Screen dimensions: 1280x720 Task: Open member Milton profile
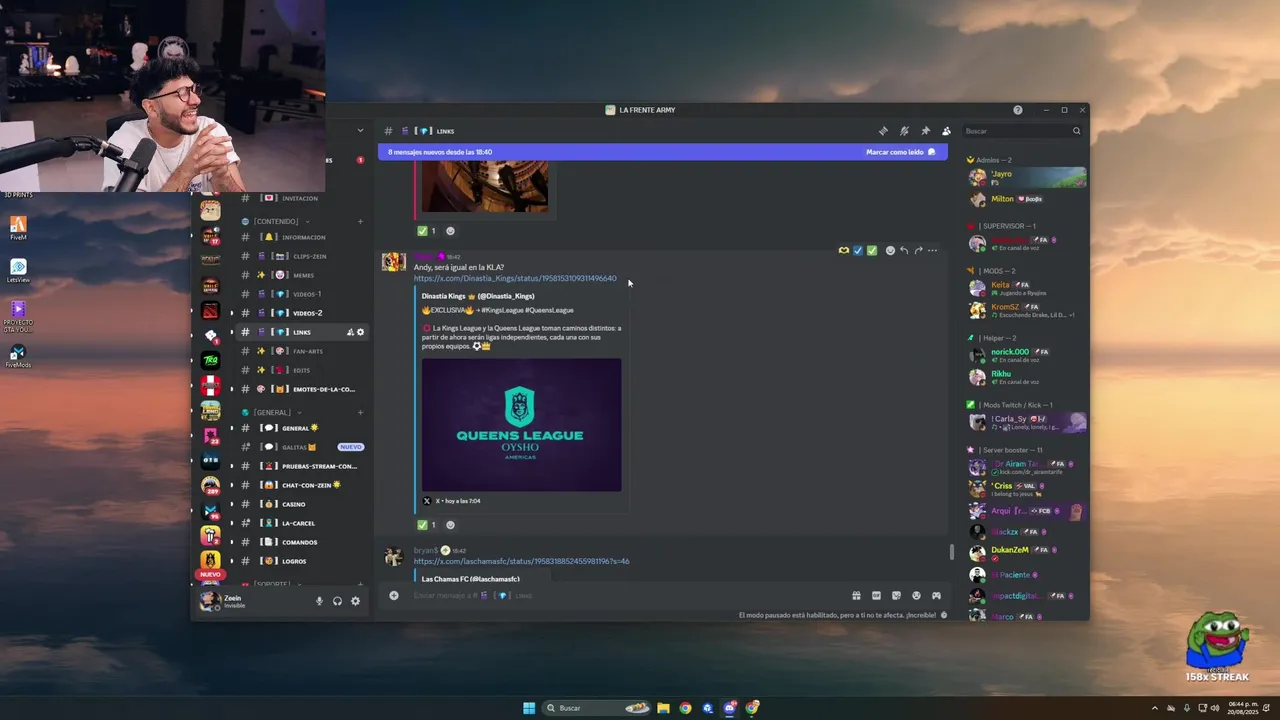1027,199
